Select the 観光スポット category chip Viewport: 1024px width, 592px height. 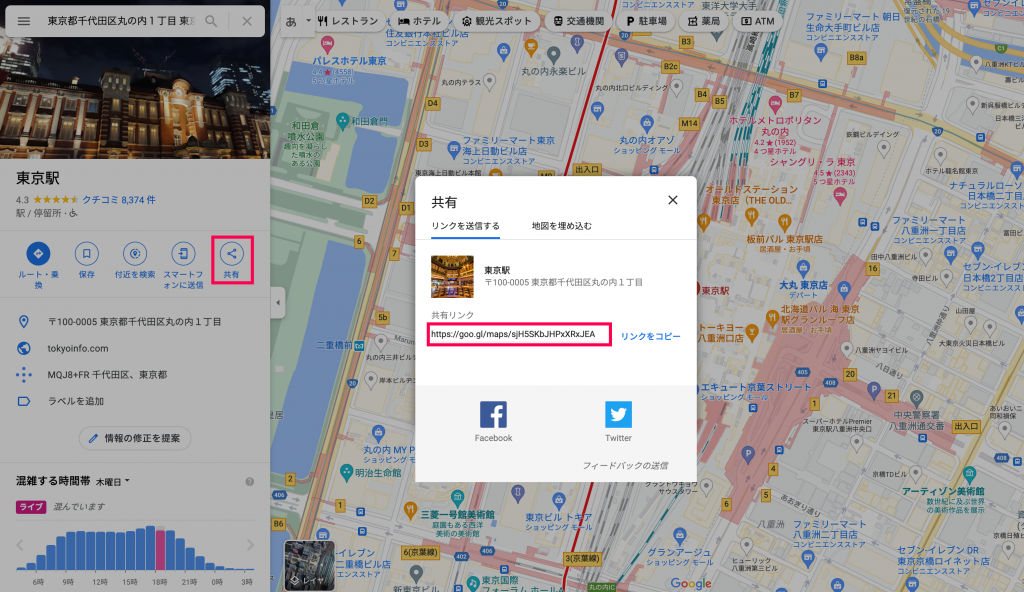coord(496,21)
